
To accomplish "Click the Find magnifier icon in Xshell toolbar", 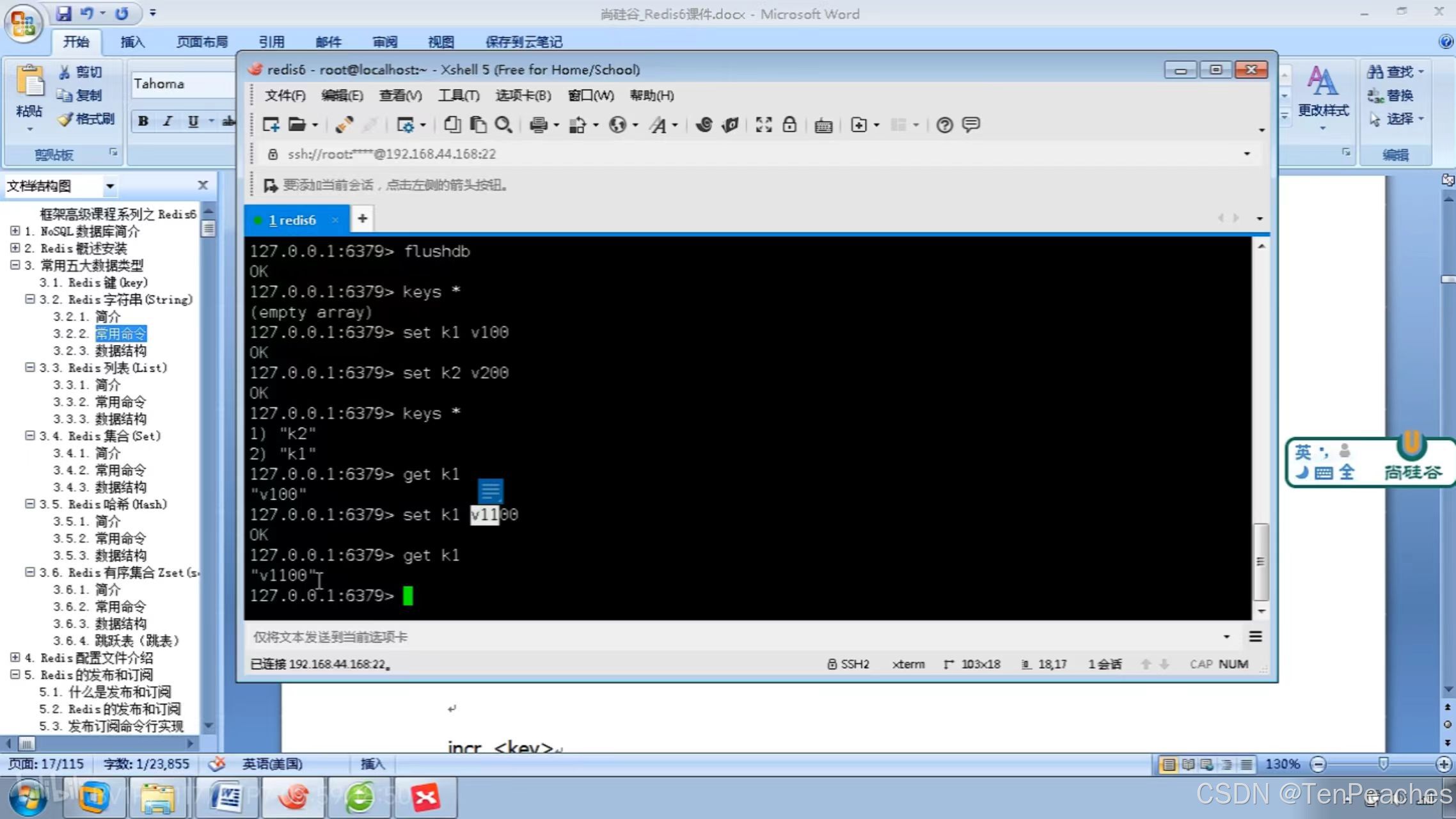I will pyautogui.click(x=503, y=125).
